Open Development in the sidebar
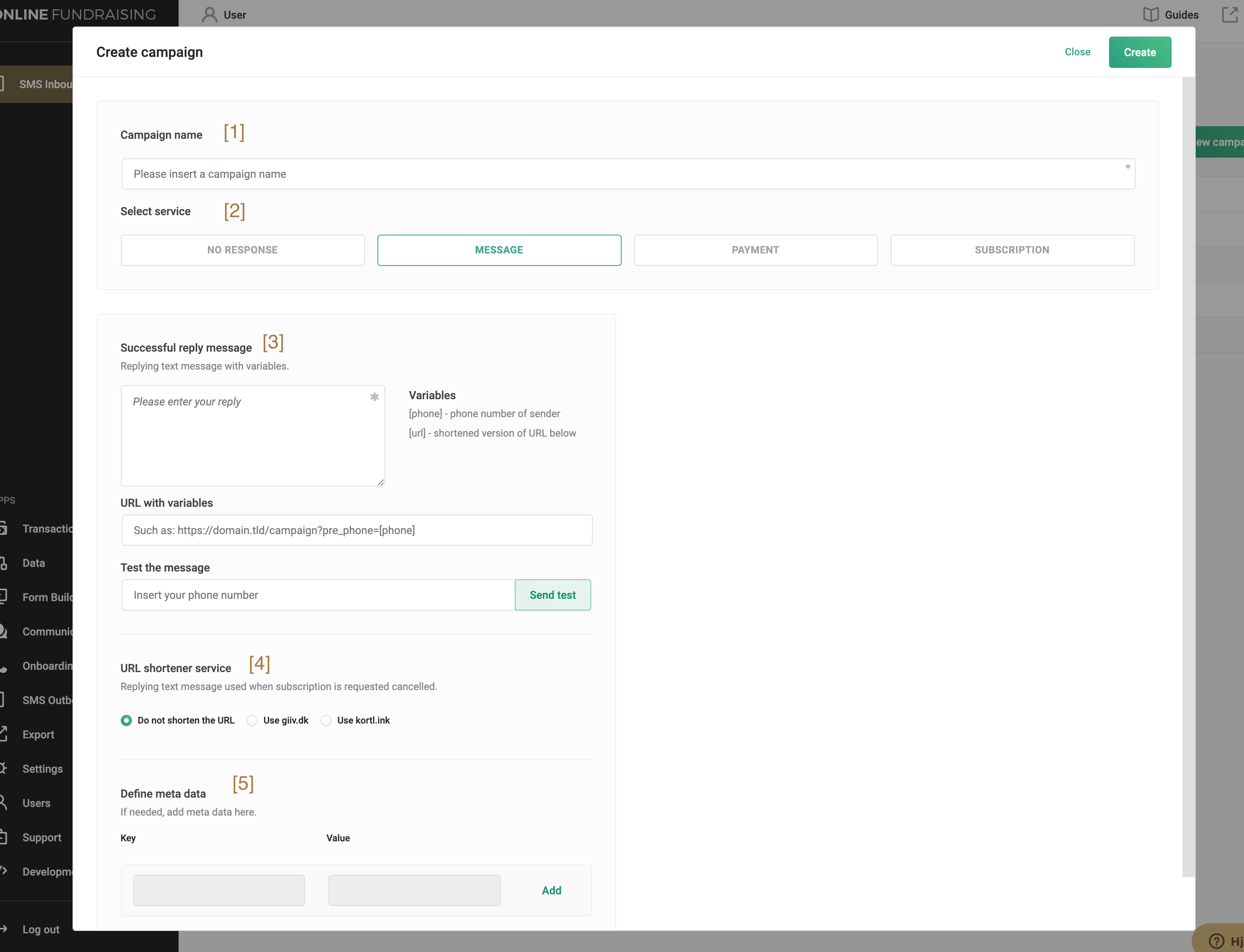The width and height of the screenshot is (1244, 952). [x=36, y=872]
